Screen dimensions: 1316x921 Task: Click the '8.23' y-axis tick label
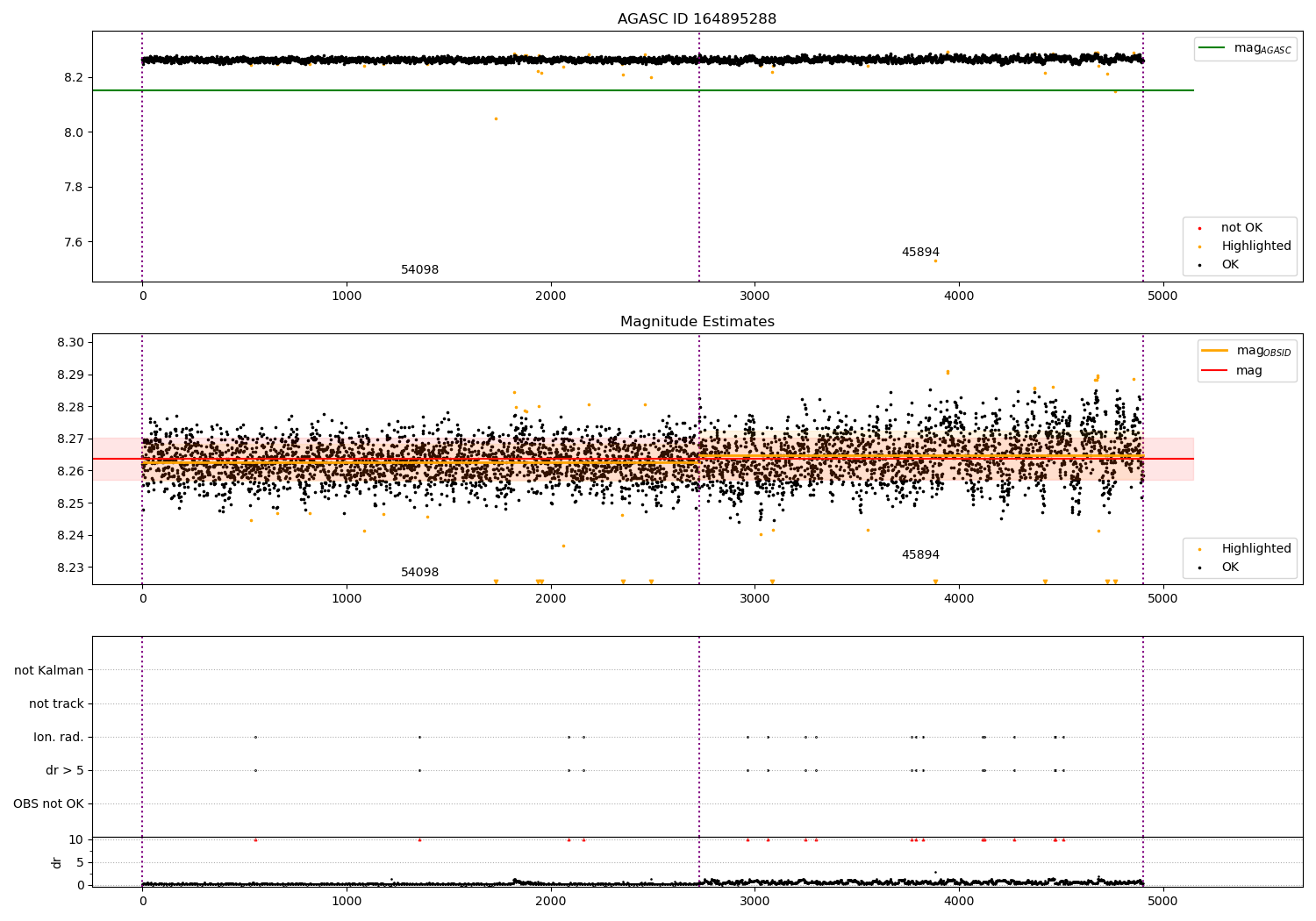click(70, 568)
